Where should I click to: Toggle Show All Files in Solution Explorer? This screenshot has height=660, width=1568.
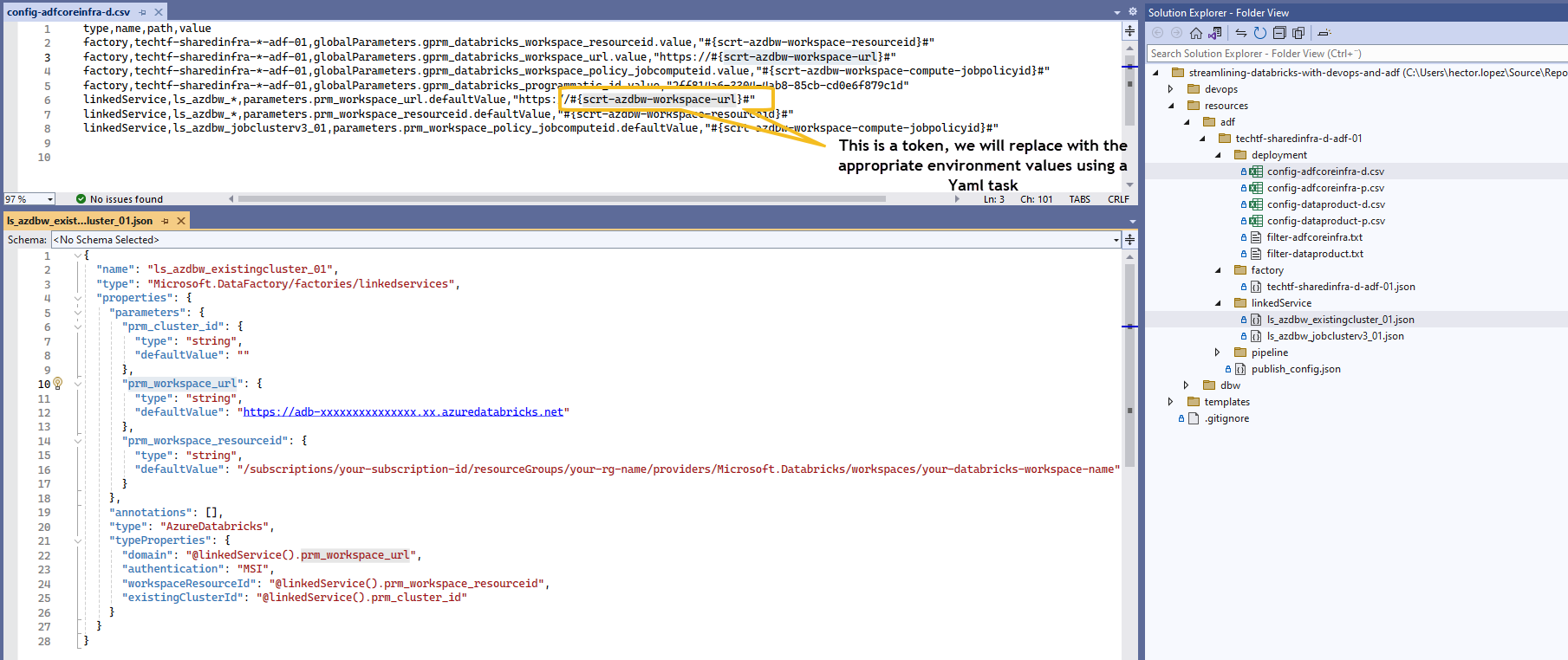pyautogui.click(x=1298, y=33)
